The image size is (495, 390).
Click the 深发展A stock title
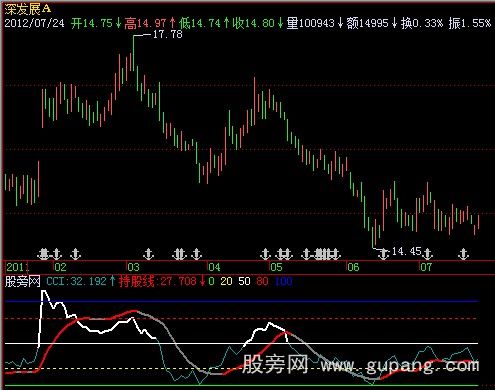28,9
